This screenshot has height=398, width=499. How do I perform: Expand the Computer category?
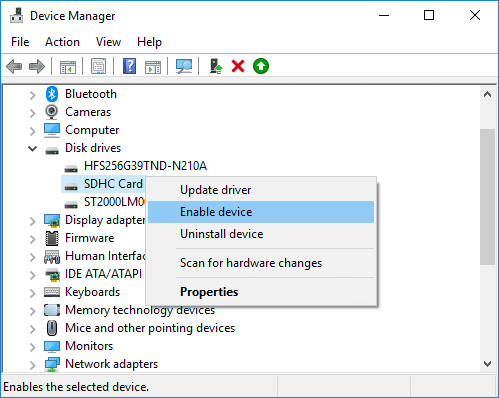[32, 131]
